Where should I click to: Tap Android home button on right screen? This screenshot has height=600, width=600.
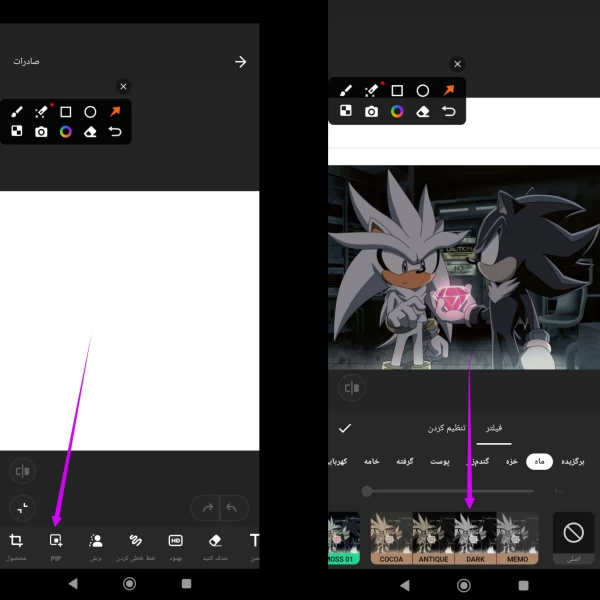[464, 585]
